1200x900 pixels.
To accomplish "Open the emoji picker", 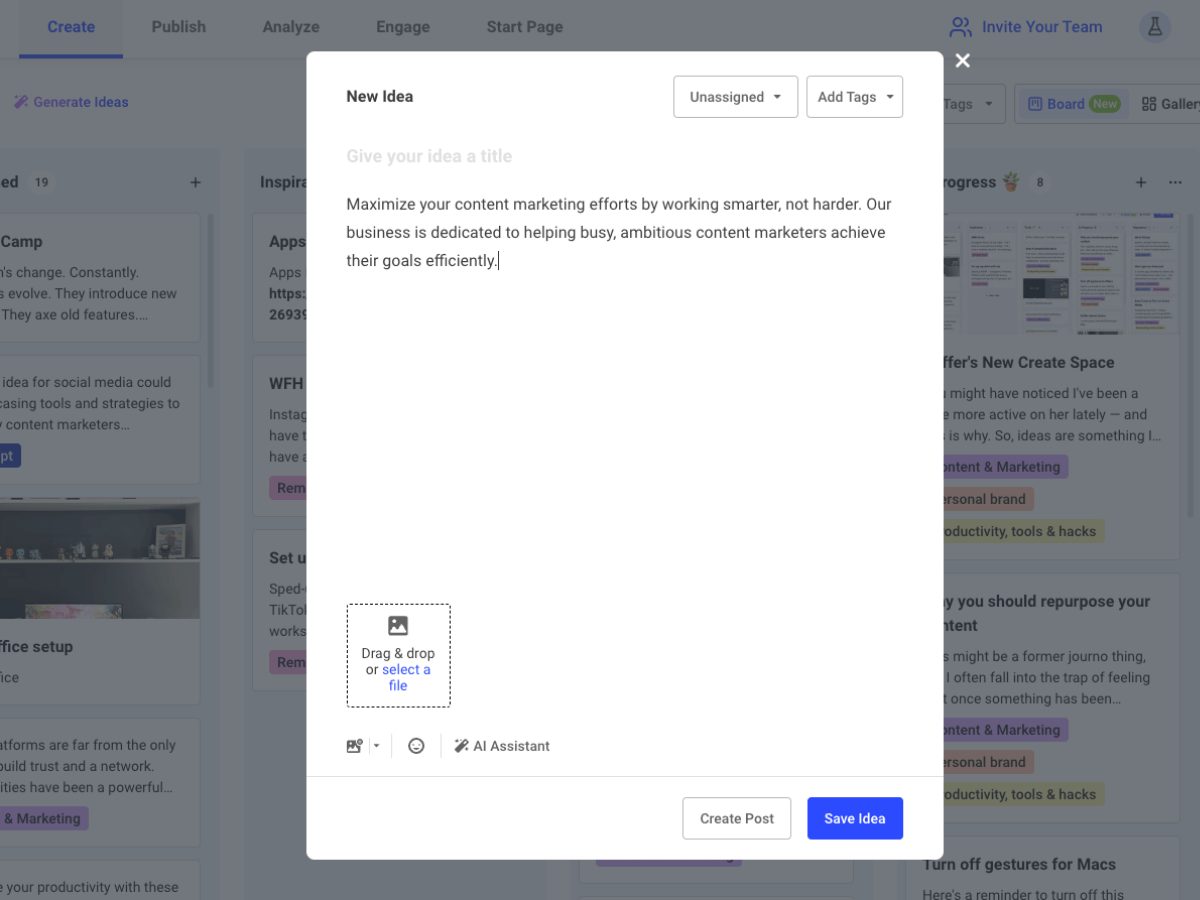I will [416, 745].
